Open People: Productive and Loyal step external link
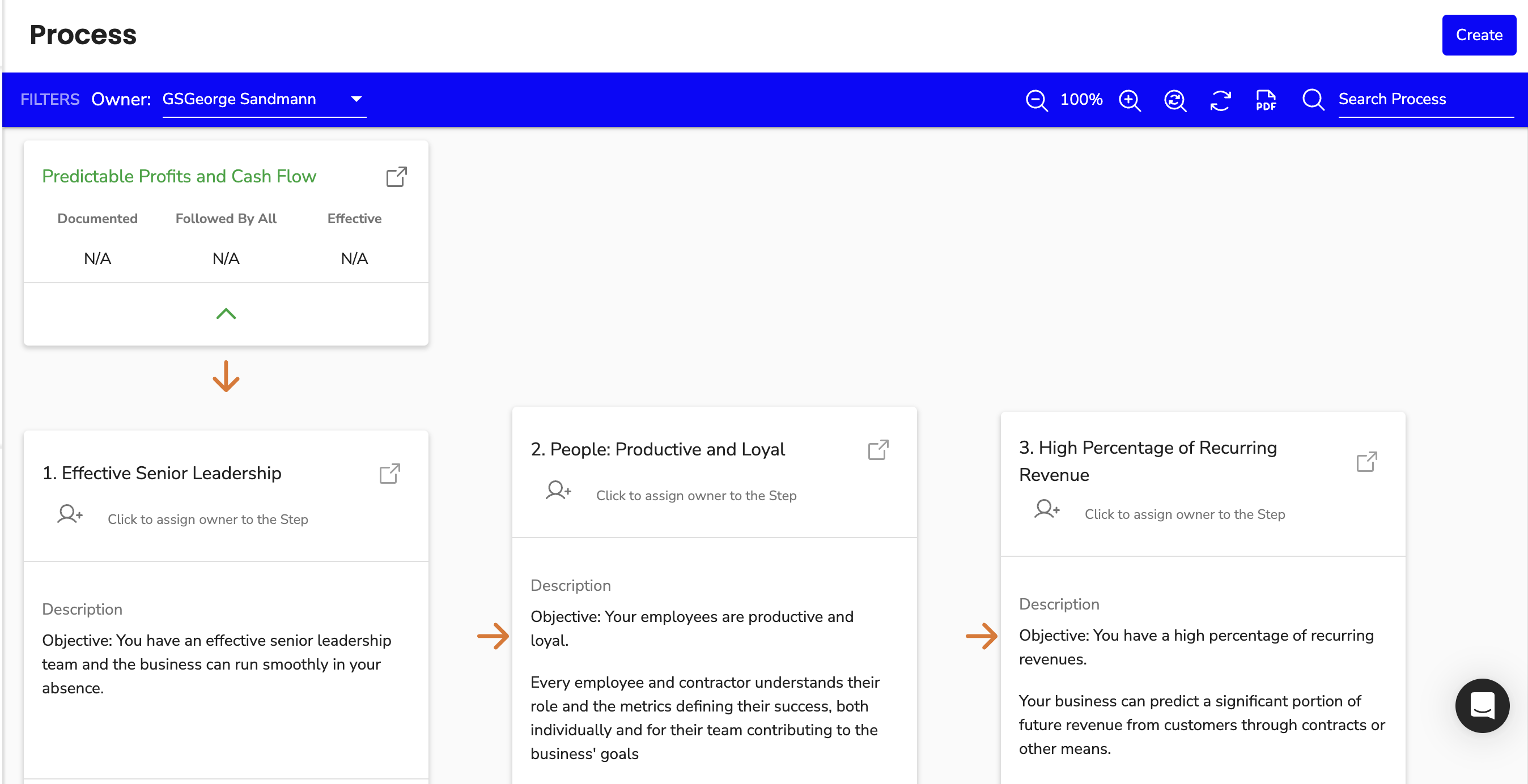This screenshot has width=1528, height=784. tap(878, 450)
